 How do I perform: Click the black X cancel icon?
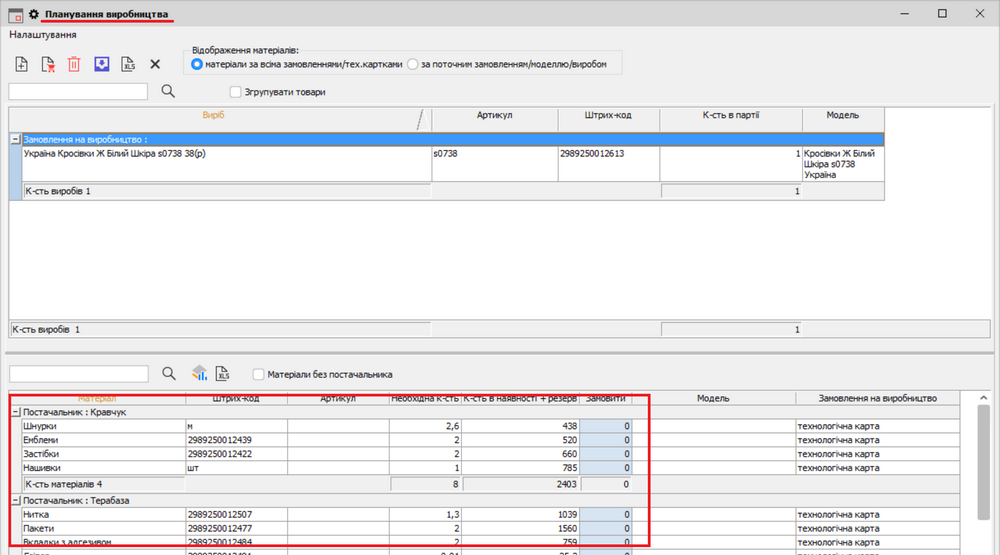155,64
